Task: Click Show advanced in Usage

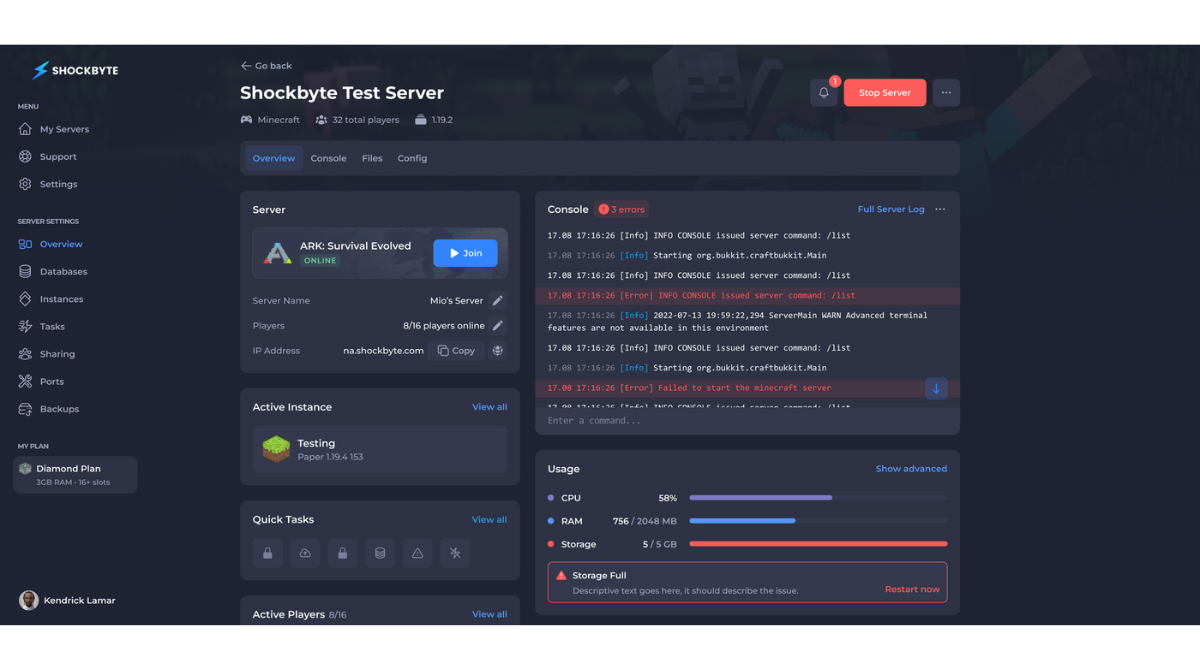Action: [x=911, y=468]
